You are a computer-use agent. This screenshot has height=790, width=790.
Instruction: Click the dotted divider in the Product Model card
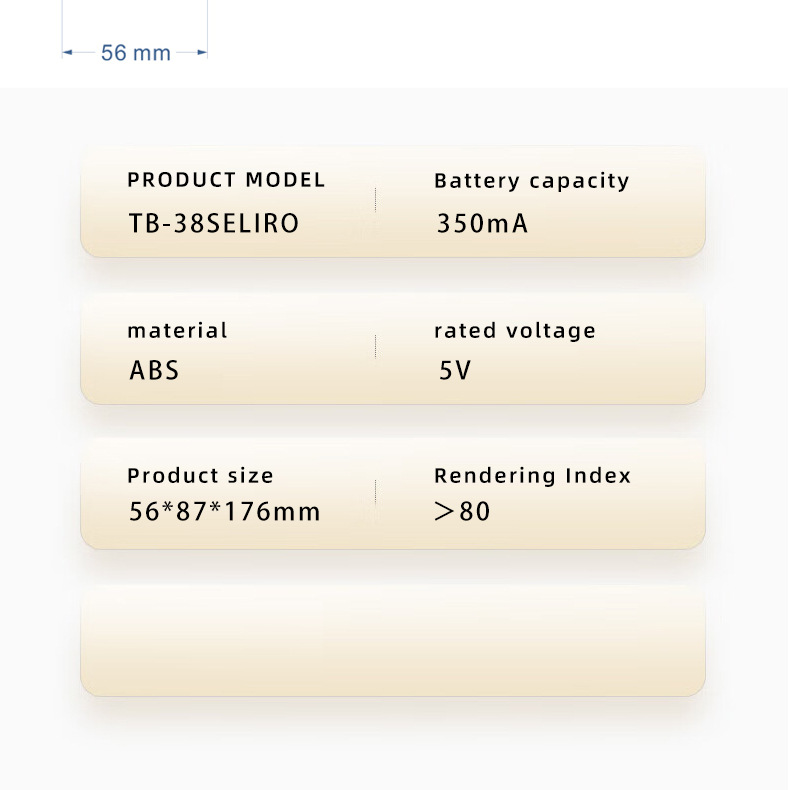point(375,200)
